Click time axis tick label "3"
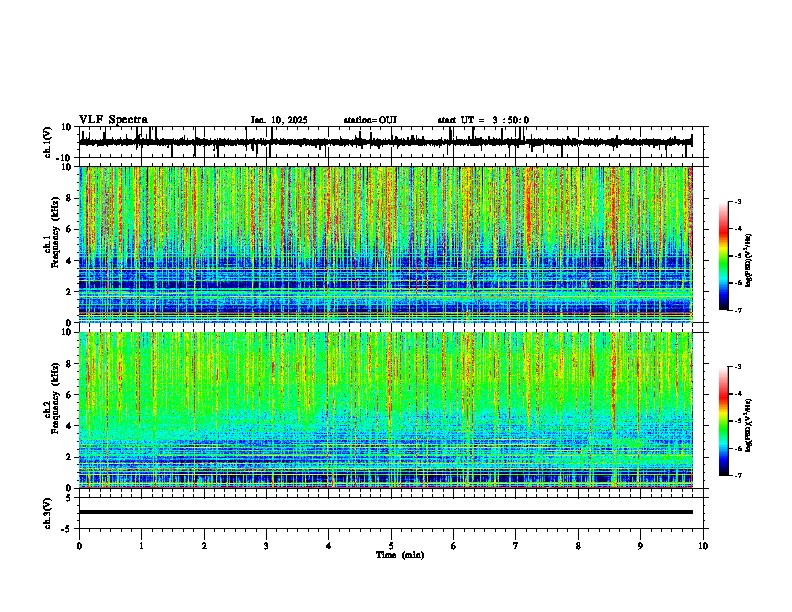This screenshot has height=612, width=792. (x=266, y=546)
